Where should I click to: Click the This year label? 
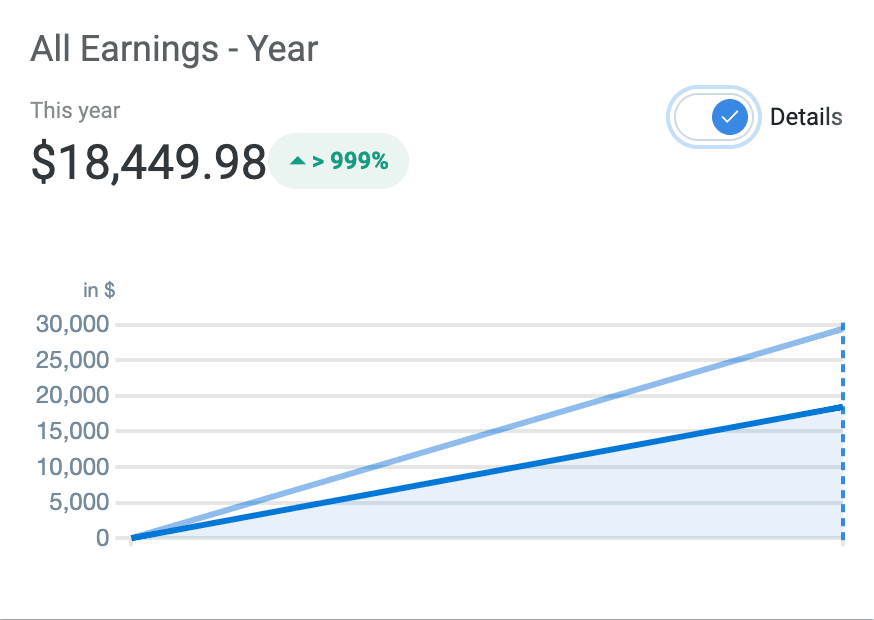tap(75, 110)
